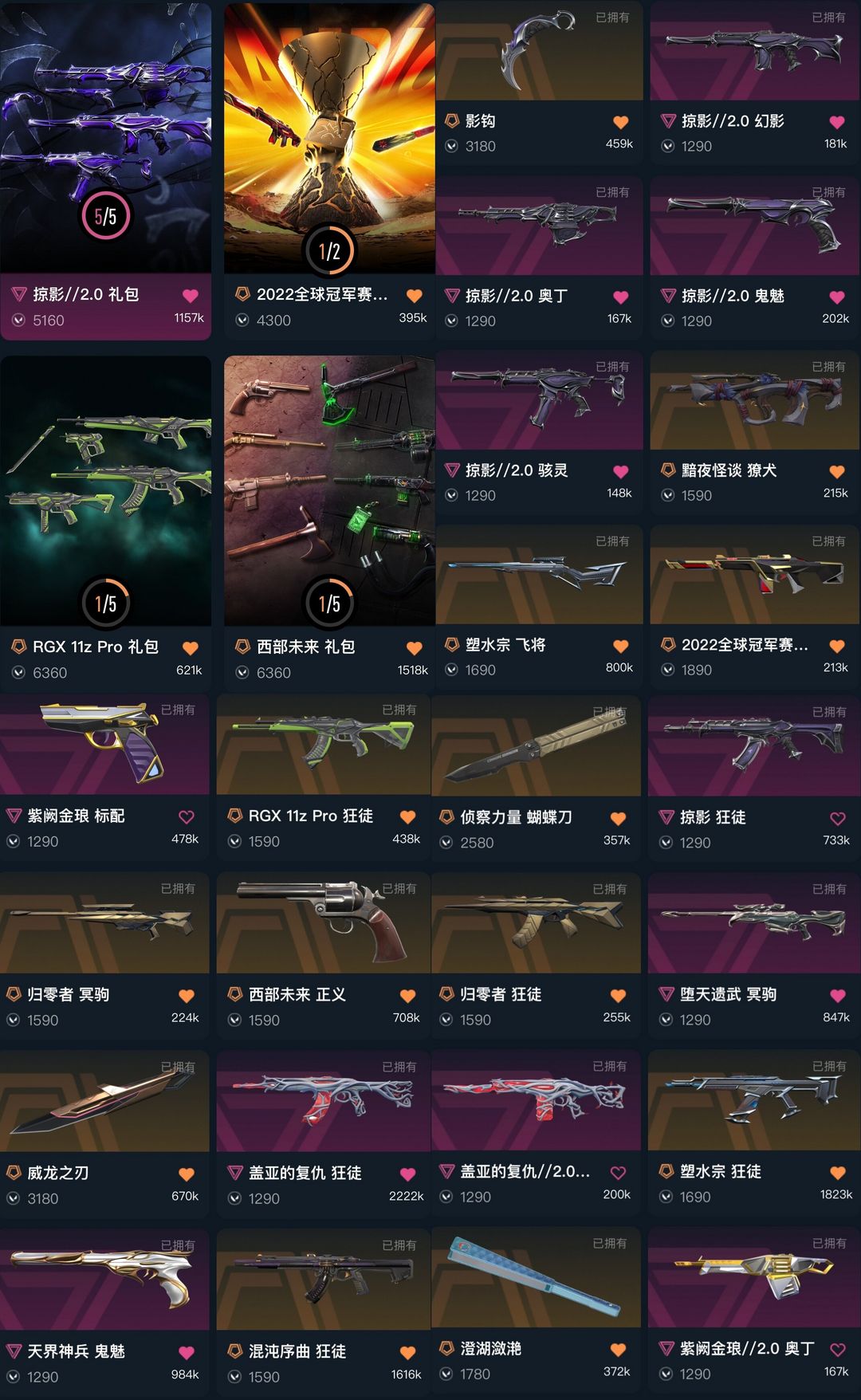Viewport: 861px width, 1400px height.
Task: Toggle the heart on 紫阙金琅//2.0 奥丁
Action: click(838, 1350)
